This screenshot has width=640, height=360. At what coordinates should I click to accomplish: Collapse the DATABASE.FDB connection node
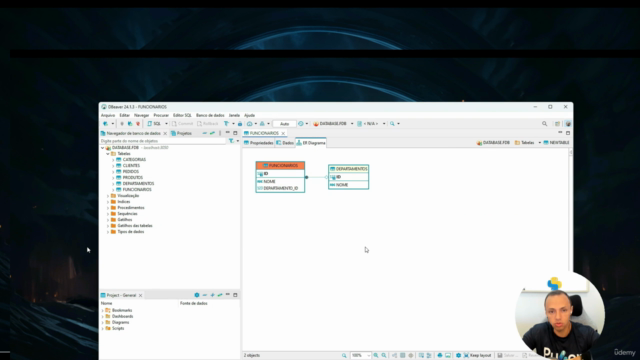tap(103, 148)
